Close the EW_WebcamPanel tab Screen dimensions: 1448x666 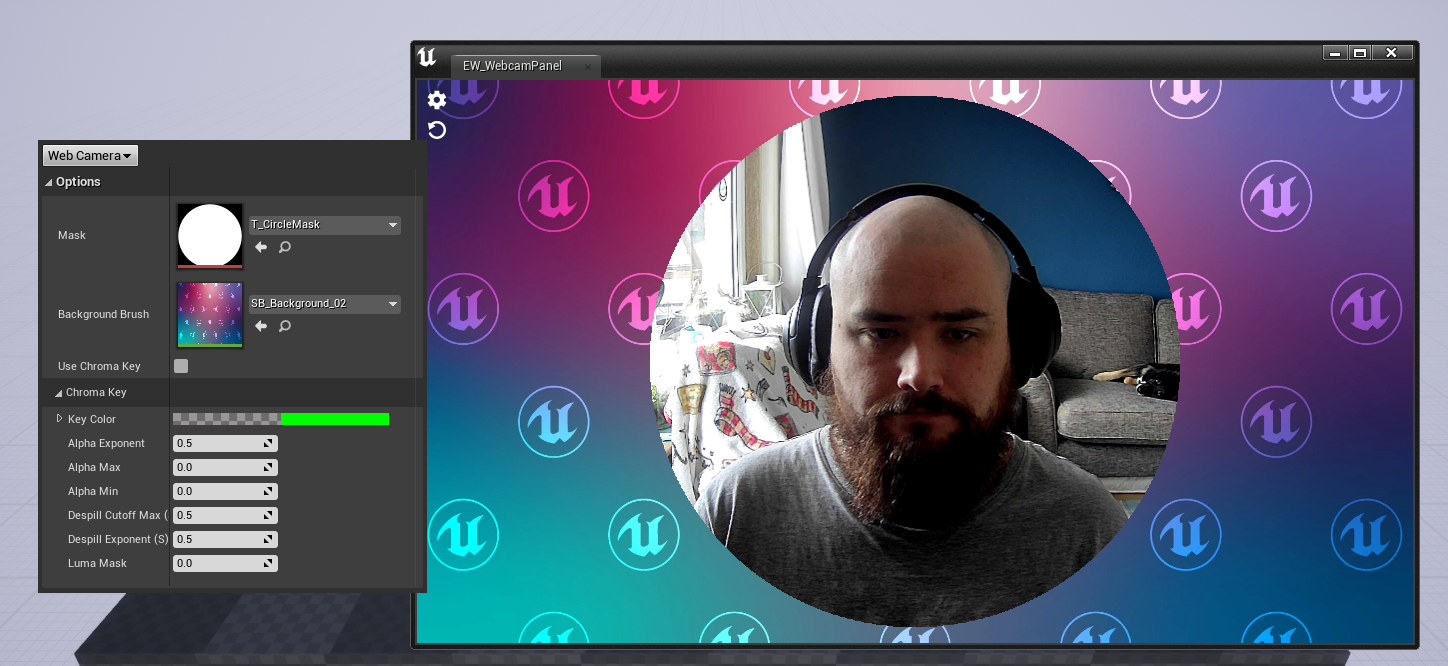[588, 67]
